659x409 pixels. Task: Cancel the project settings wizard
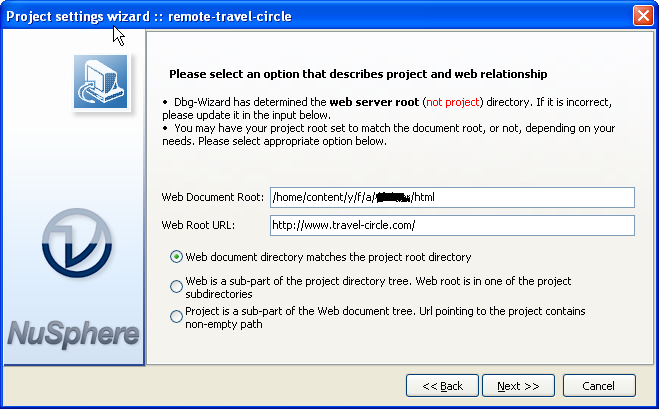click(598, 386)
